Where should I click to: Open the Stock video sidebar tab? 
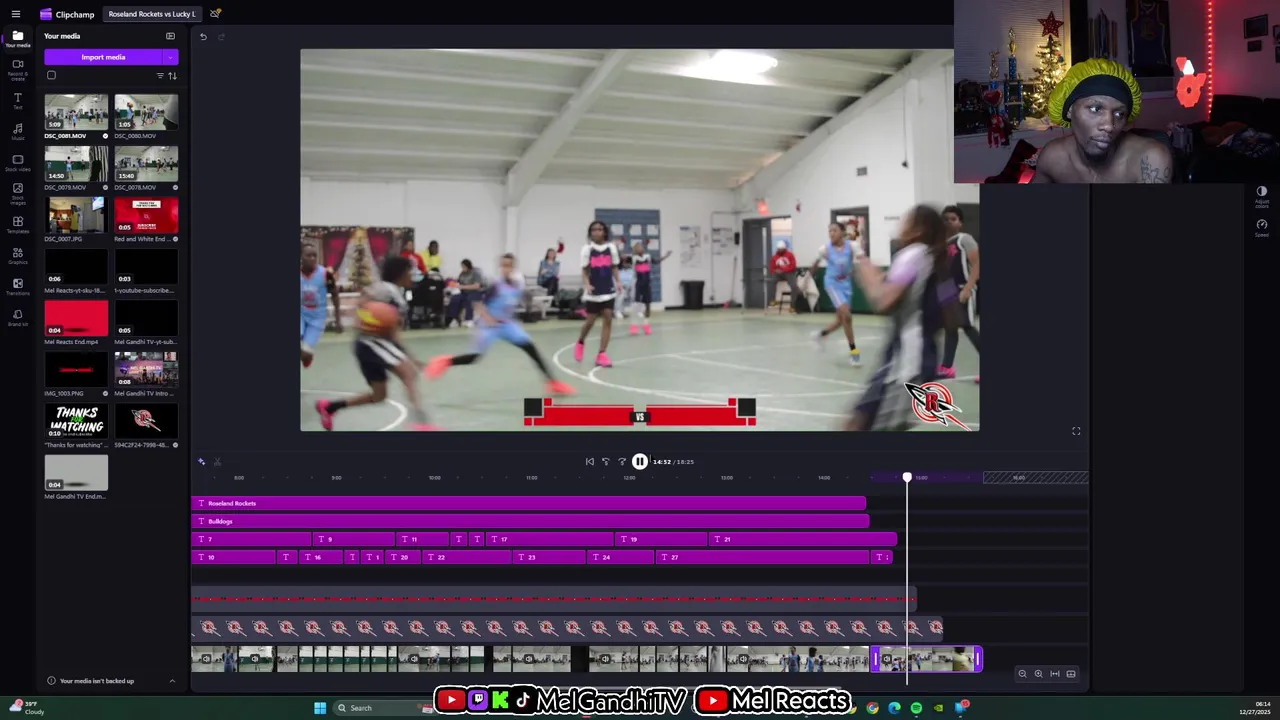[x=17, y=163]
